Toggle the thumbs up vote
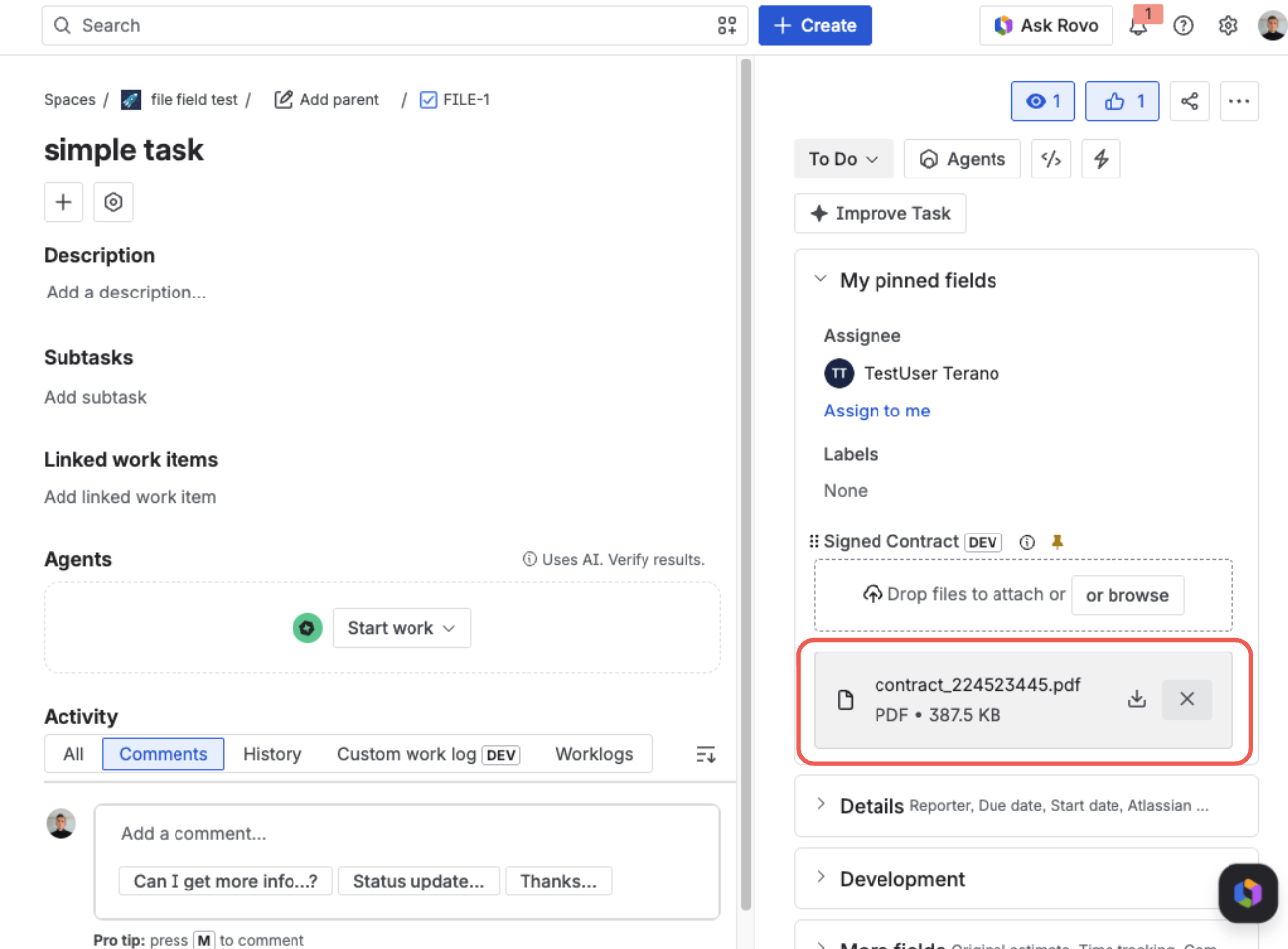 click(x=1121, y=101)
